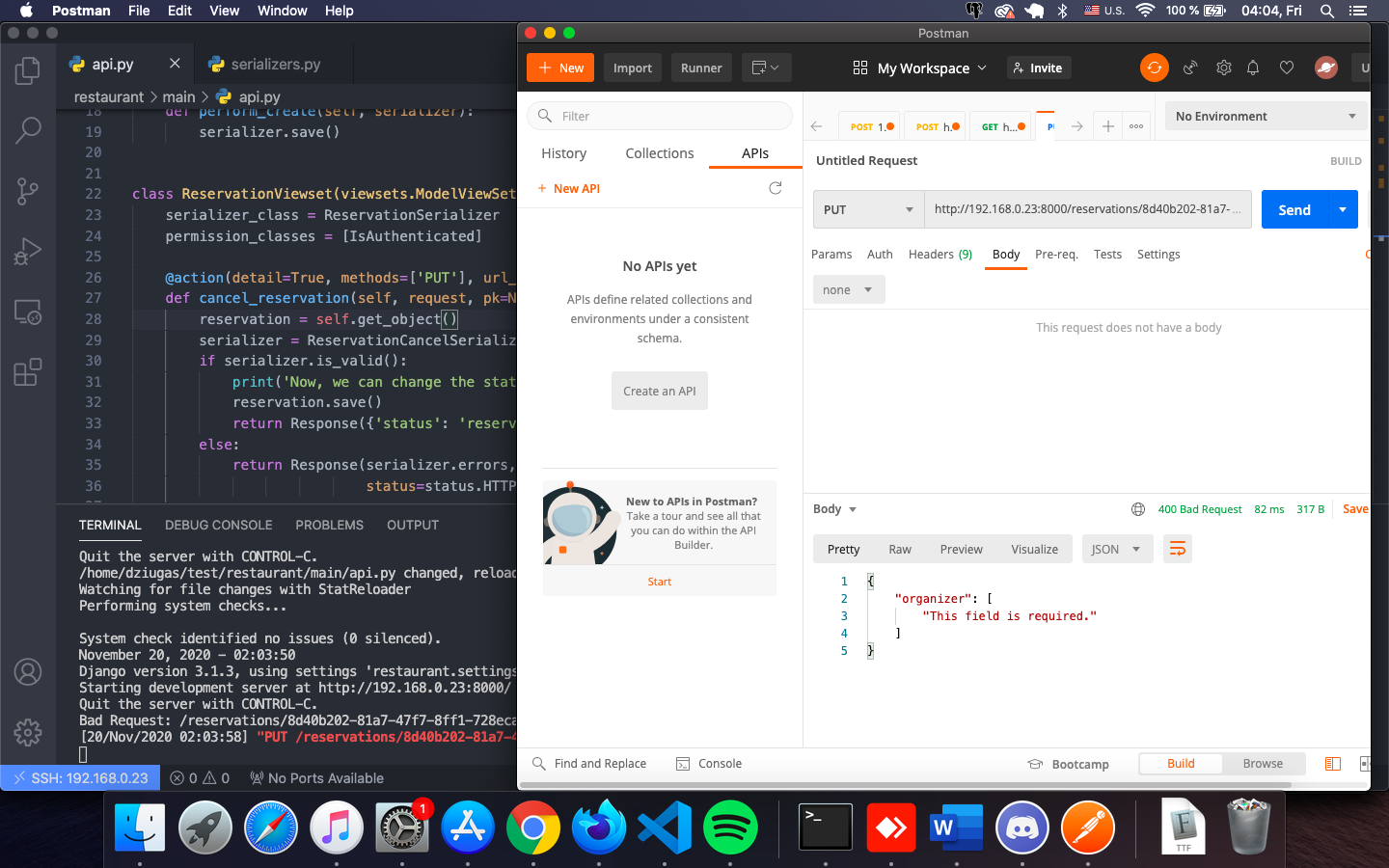The height and width of the screenshot is (868, 1389).
Task: Open Visual Studio Code from the Dock
Action: coord(665,827)
